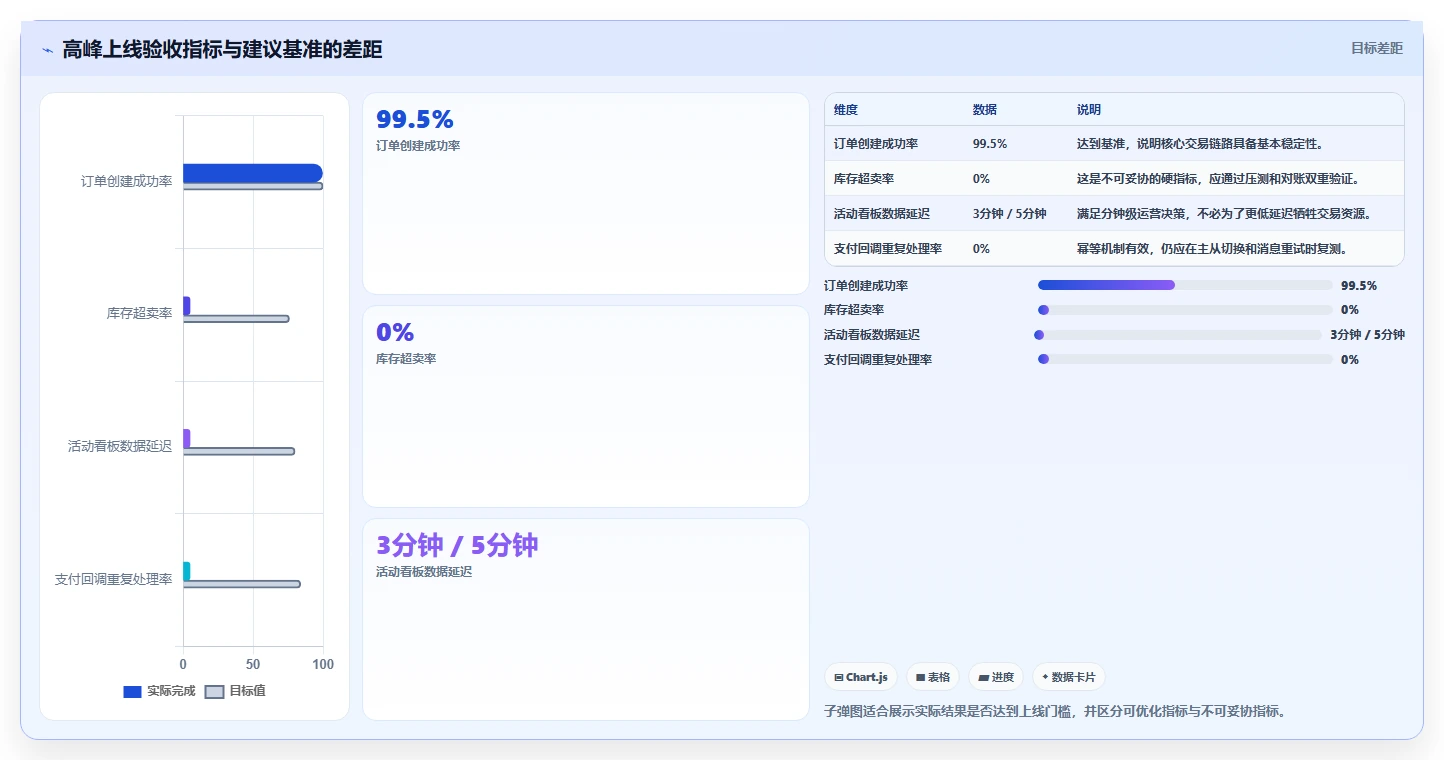This screenshot has height=760, width=1444.
Task: Click the large 0% card value
Action: [395, 332]
